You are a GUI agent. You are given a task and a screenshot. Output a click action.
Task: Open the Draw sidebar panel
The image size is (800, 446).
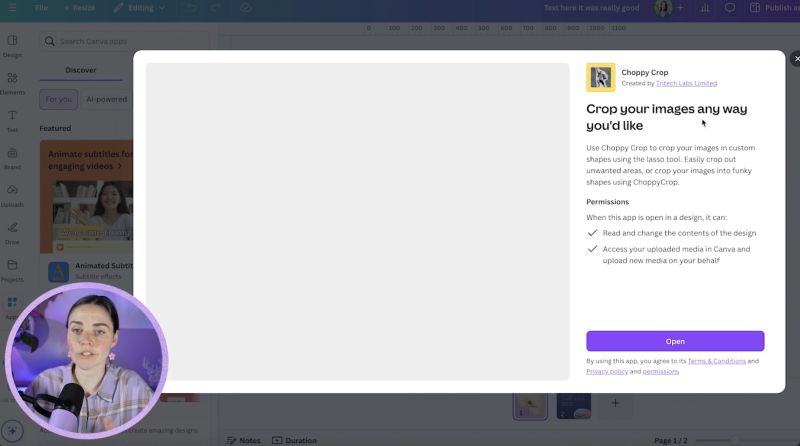tap(12, 233)
